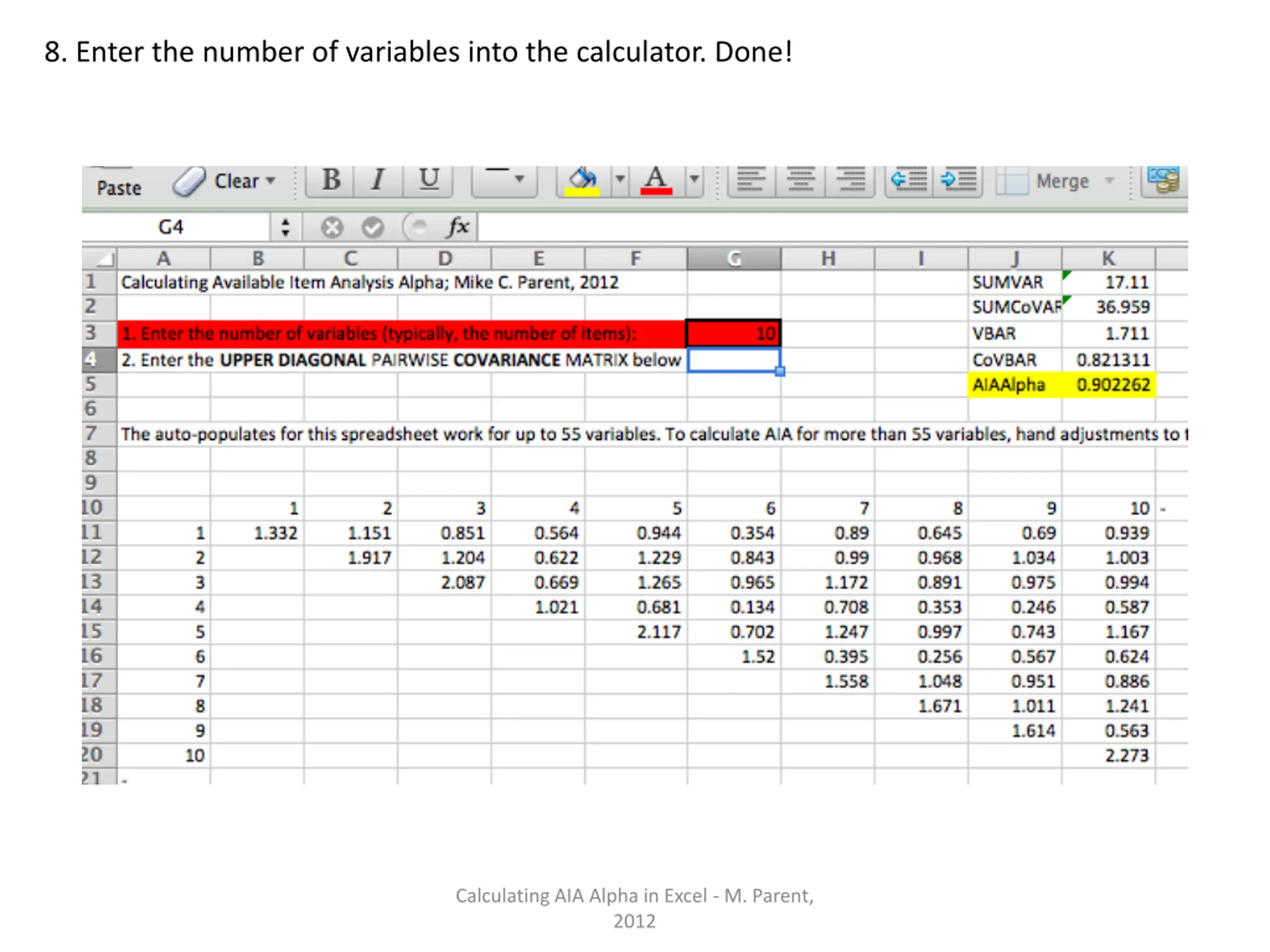Select column G header
1270x952 pixels.
734,259
